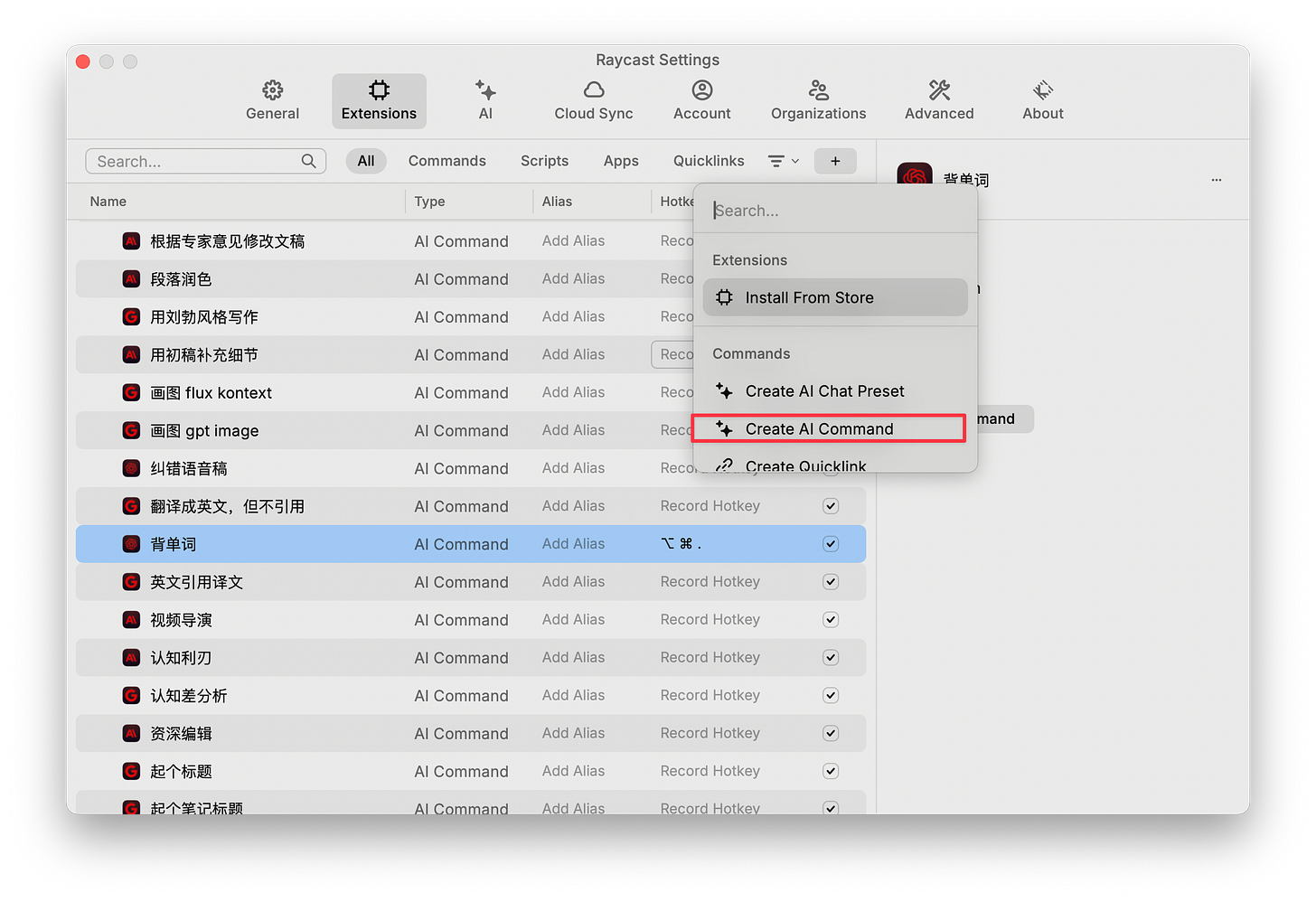This screenshot has width=1316, height=902.
Task: Focus the extensions Search field
Action: pos(206,161)
